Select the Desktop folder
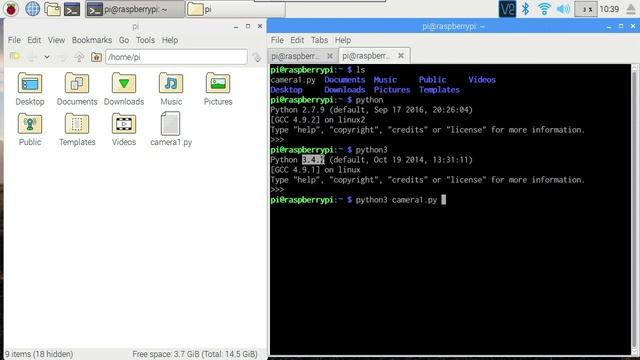Viewport: 640px width, 360px height. pyautogui.click(x=30, y=89)
